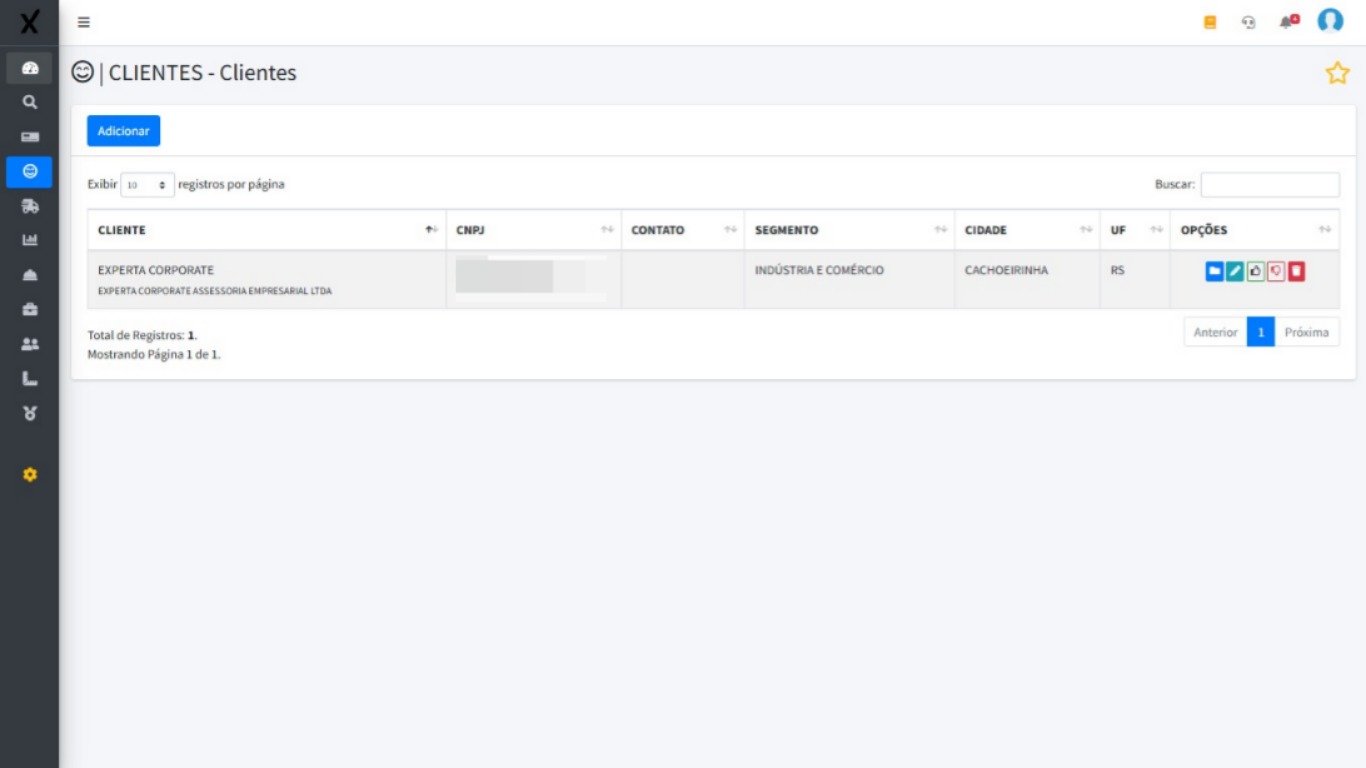The image size is (1366, 768).
Task: Select the search magnifier icon in sidebar
Action: (x=29, y=101)
